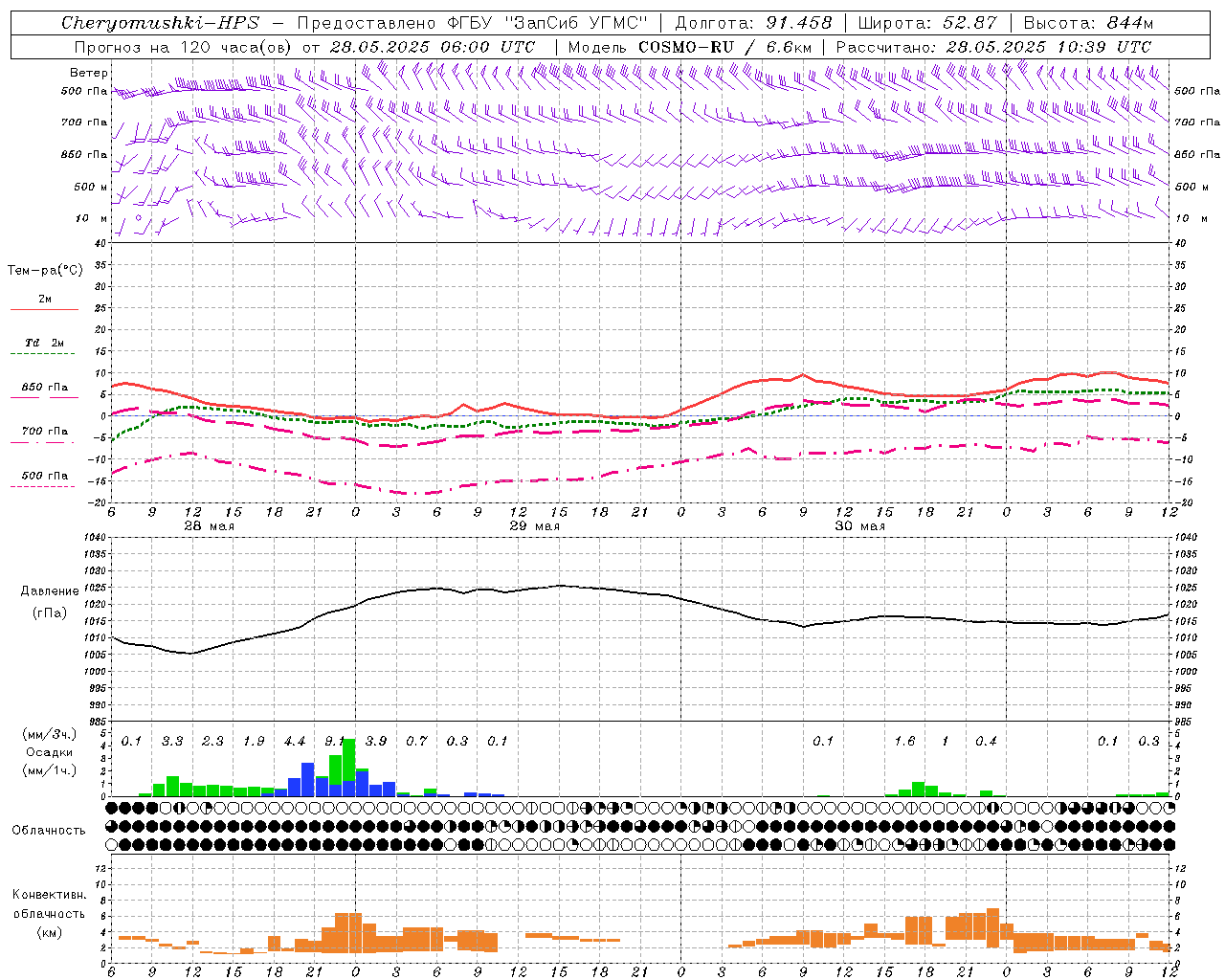Select the 2.3 precipitation total

(x=212, y=741)
